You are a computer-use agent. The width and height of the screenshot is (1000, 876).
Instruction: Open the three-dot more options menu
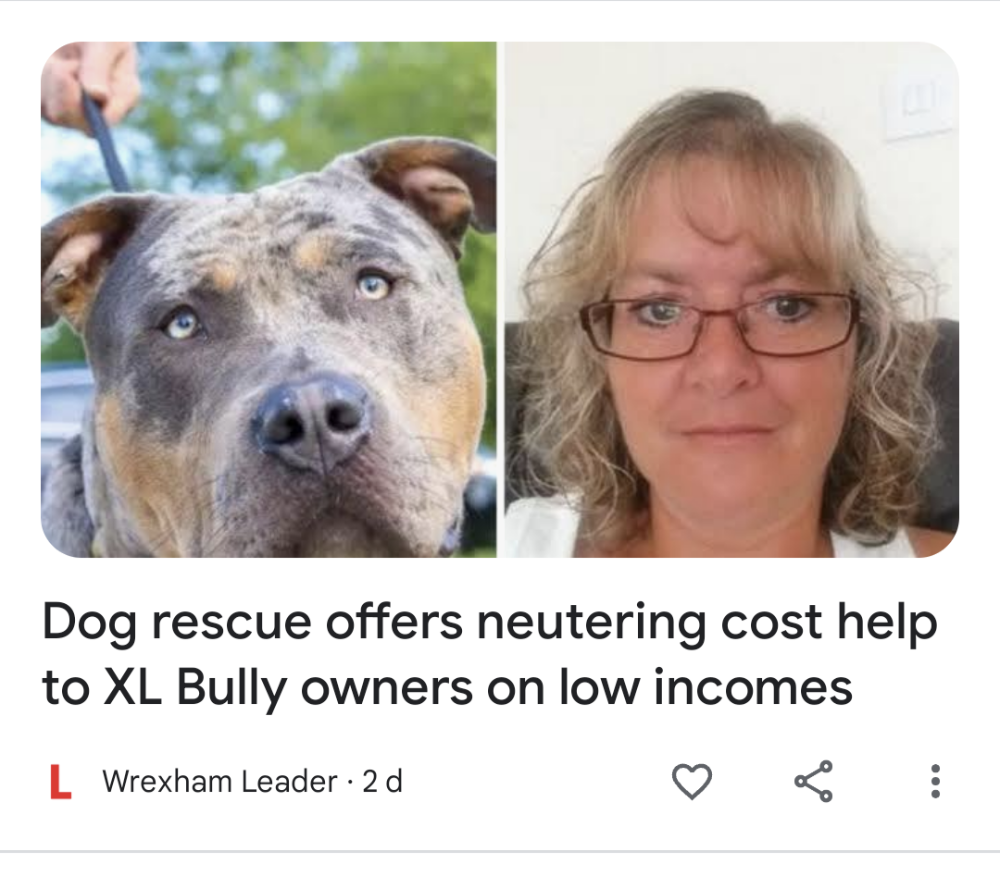[935, 781]
